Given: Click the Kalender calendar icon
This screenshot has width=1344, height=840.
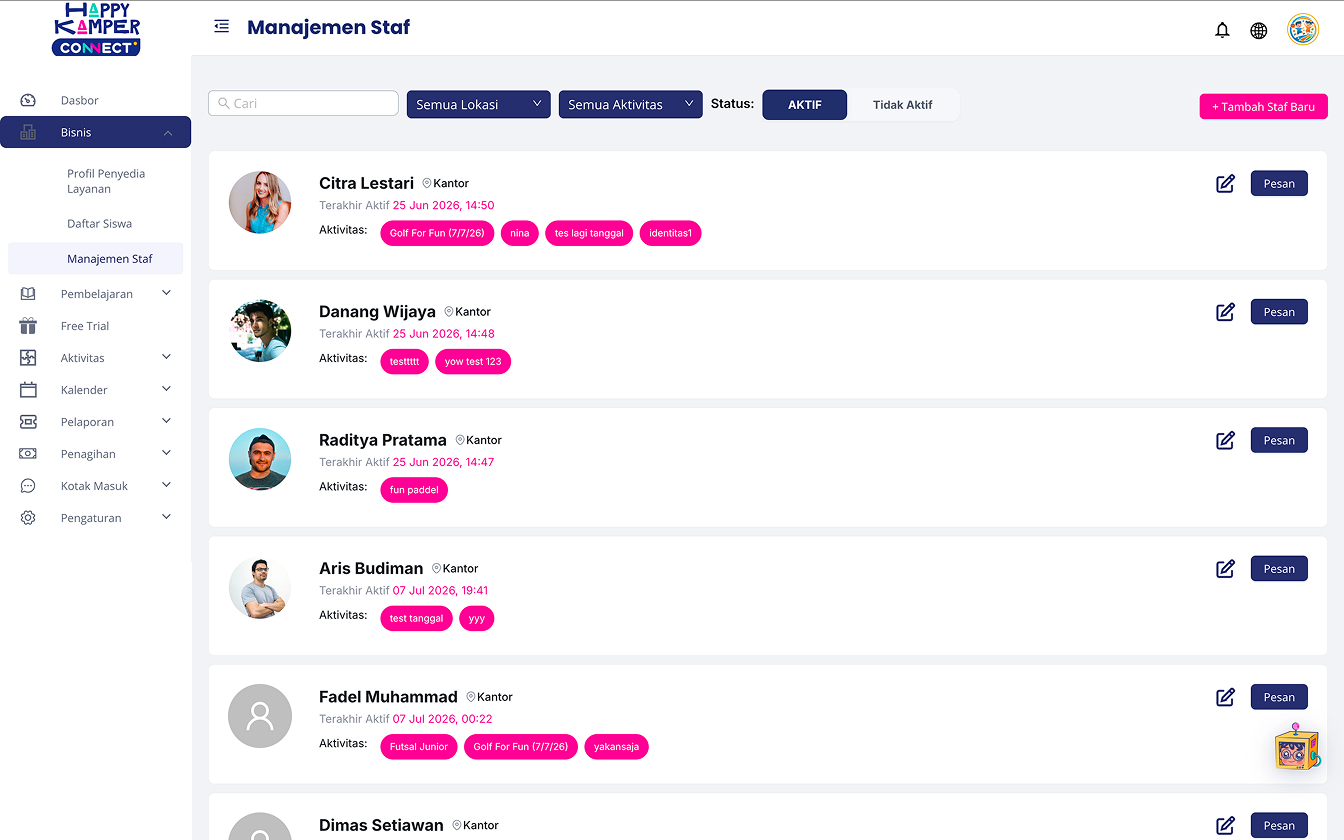Looking at the screenshot, I should tap(28, 390).
